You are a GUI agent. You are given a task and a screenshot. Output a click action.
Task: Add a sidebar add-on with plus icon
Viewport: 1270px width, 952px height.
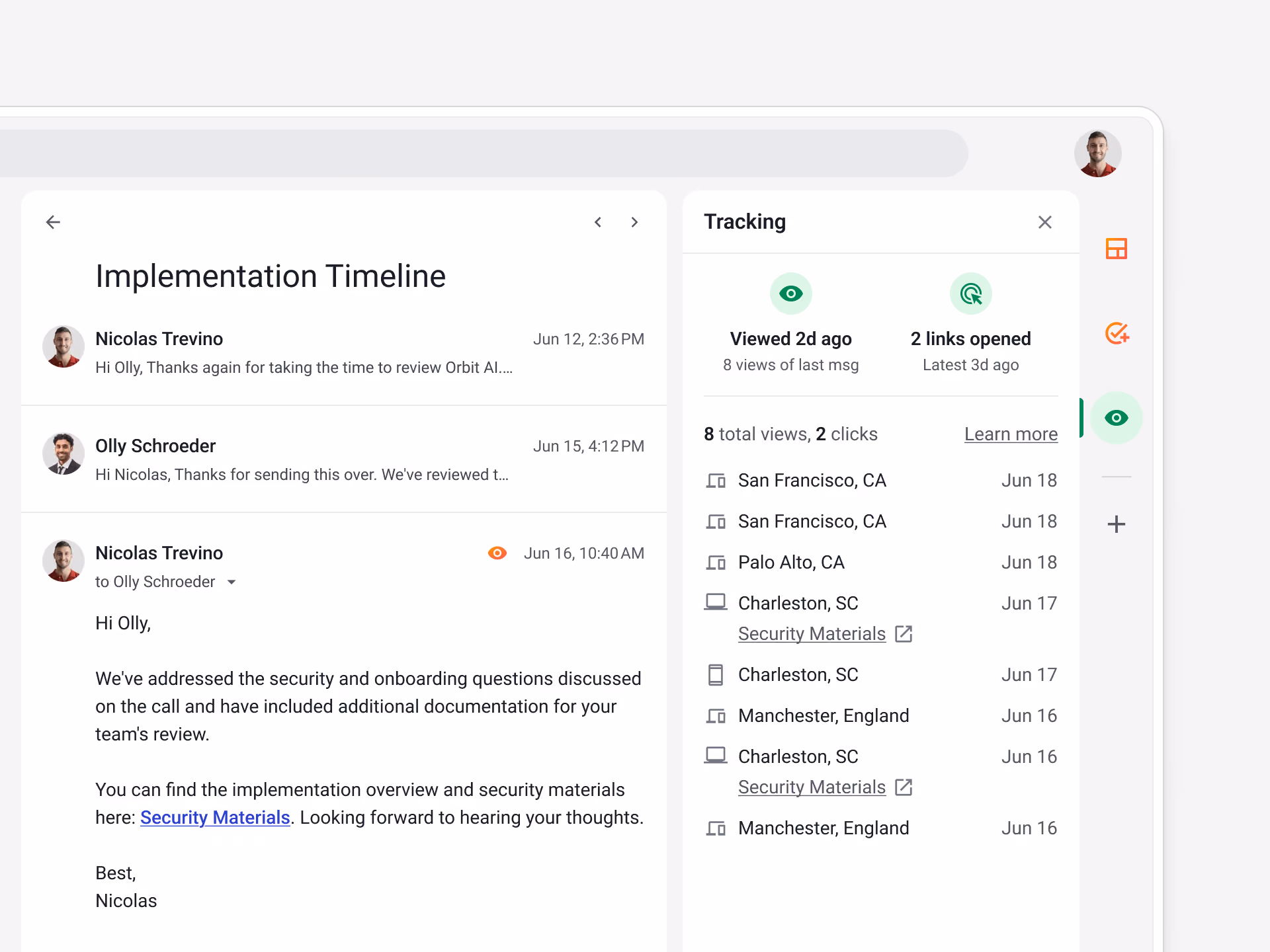click(x=1117, y=524)
